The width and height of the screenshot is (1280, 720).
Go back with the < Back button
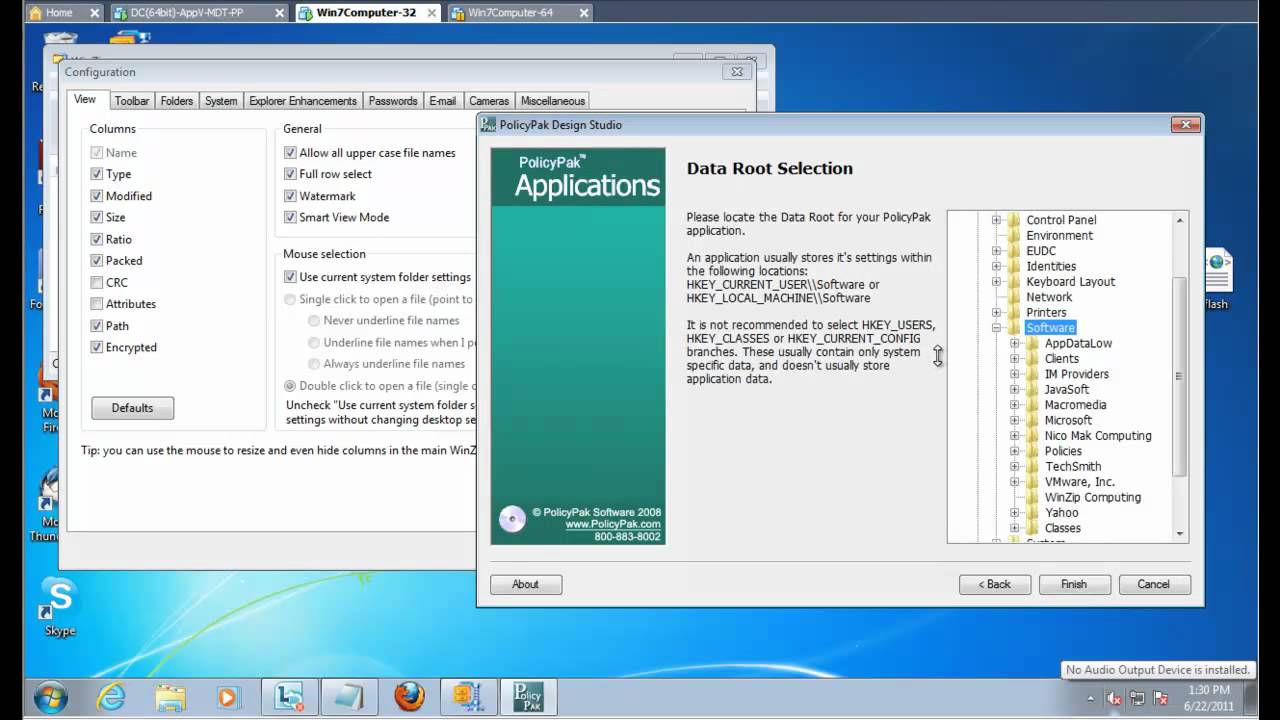coord(994,585)
